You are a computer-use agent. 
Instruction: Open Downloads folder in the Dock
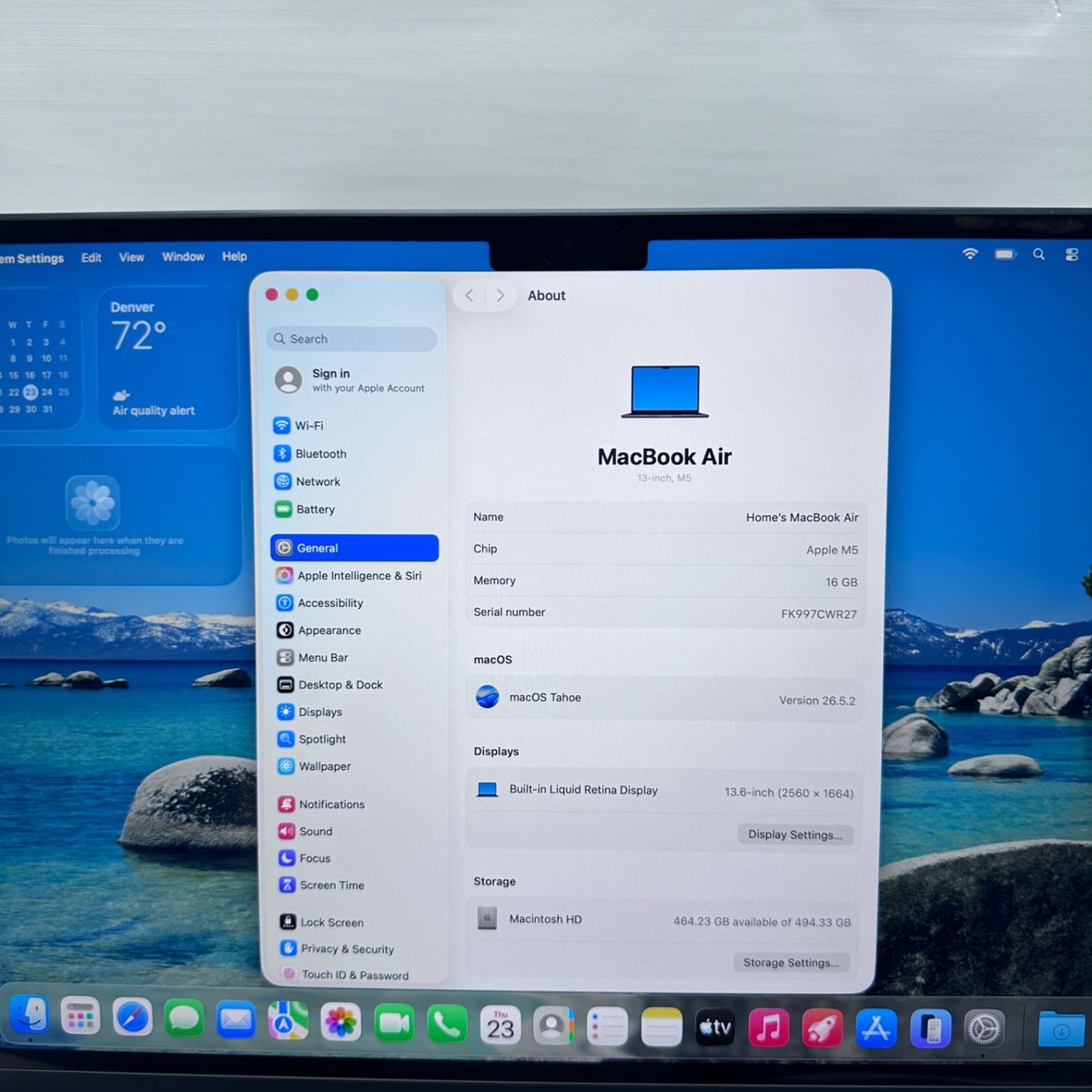(x=1062, y=1031)
